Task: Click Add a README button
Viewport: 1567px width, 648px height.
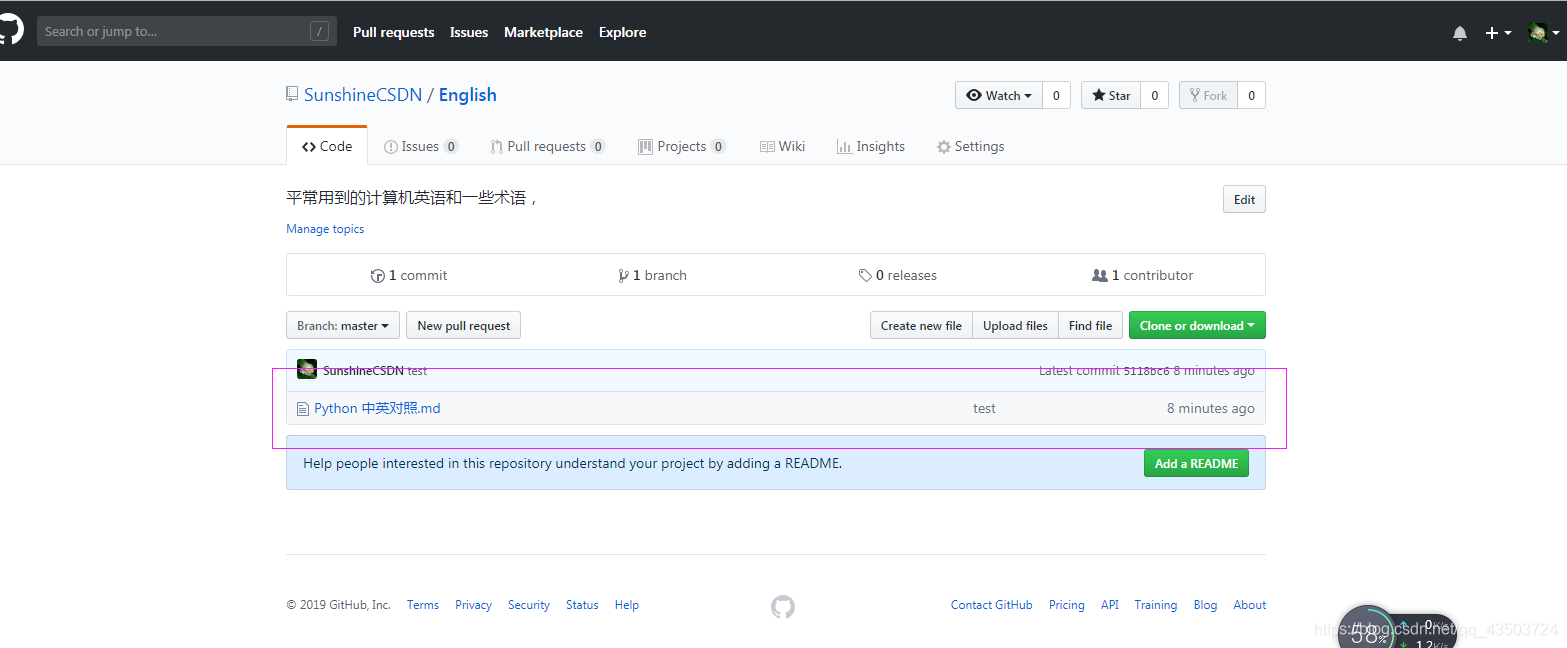Action: [x=1196, y=463]
